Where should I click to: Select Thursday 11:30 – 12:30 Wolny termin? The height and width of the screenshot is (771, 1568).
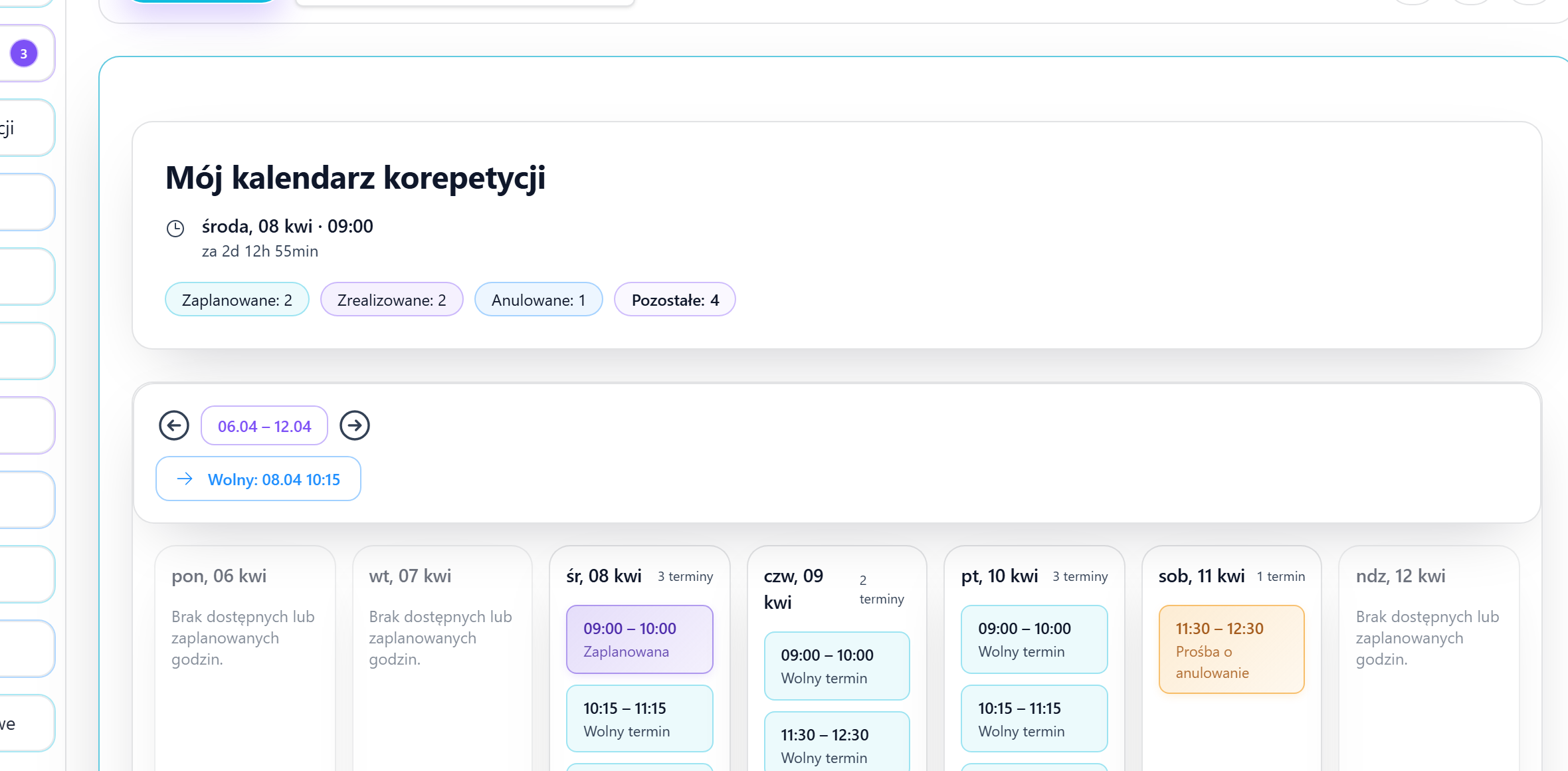(837, 742)
